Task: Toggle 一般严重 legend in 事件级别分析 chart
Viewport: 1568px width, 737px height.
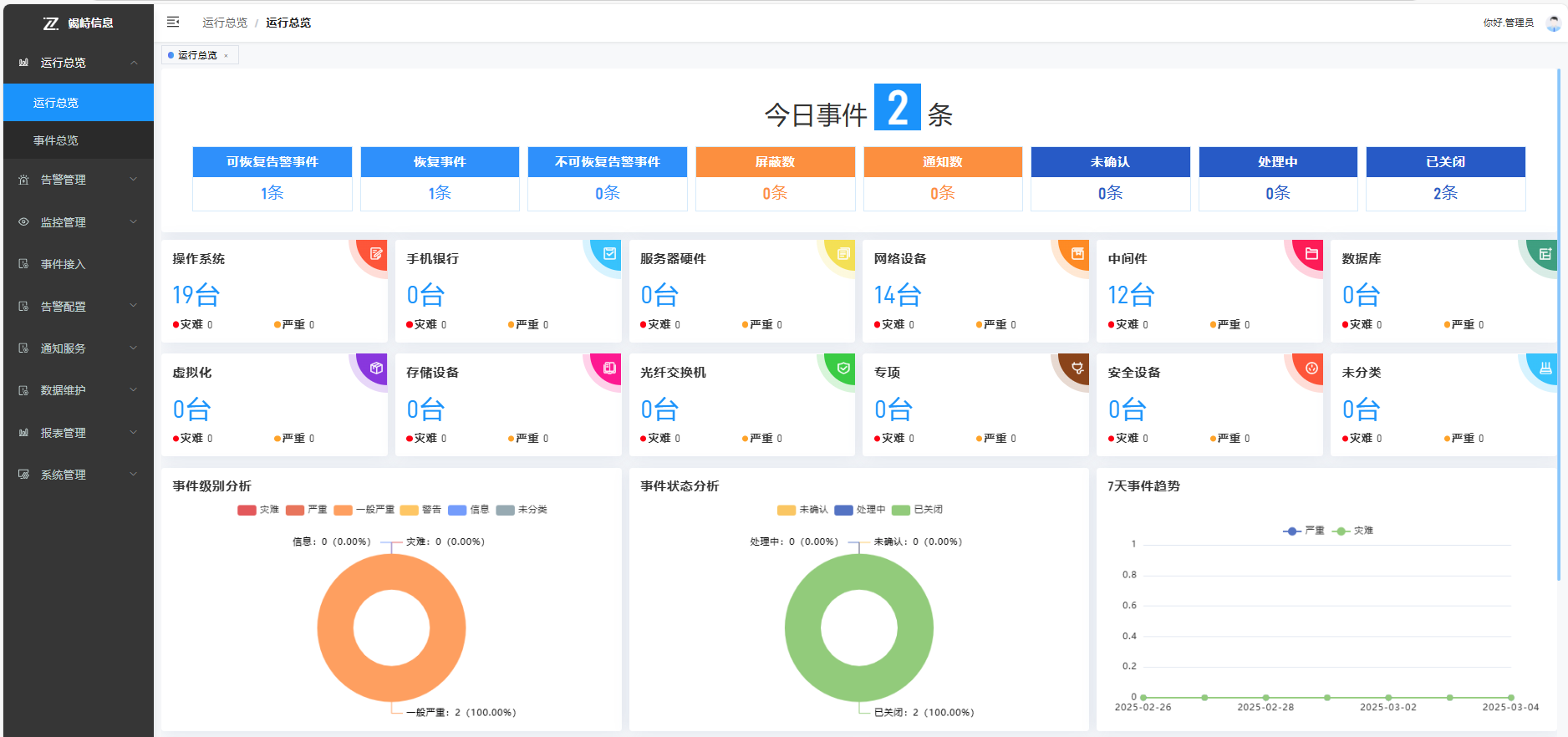Action: pyautogui.click(x=364, y=510)
